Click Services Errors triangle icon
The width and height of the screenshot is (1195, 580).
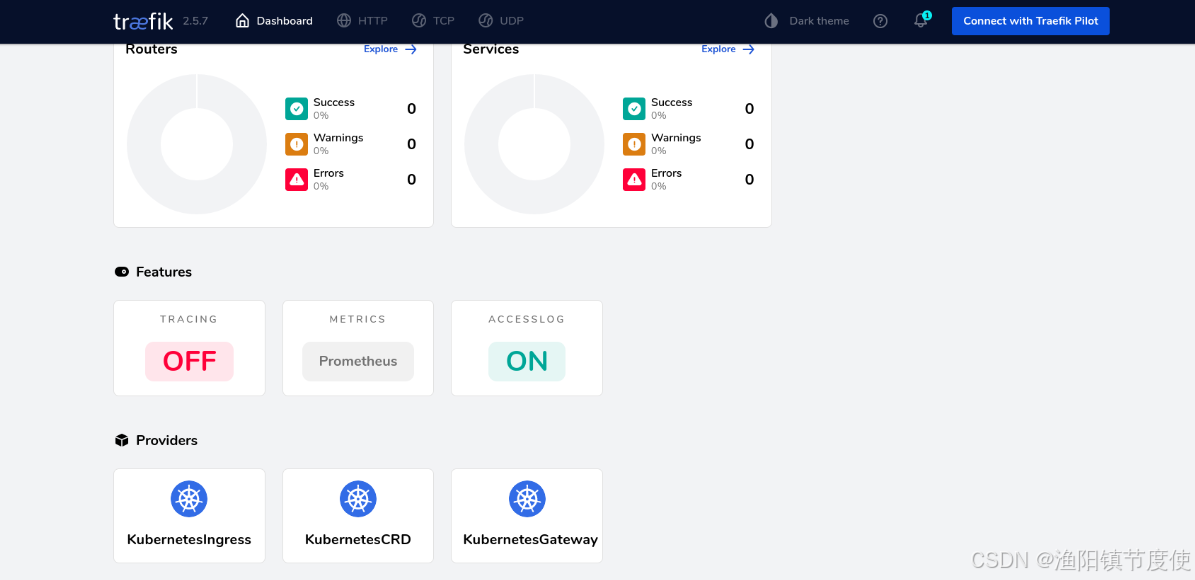click(x=634, y=179)
